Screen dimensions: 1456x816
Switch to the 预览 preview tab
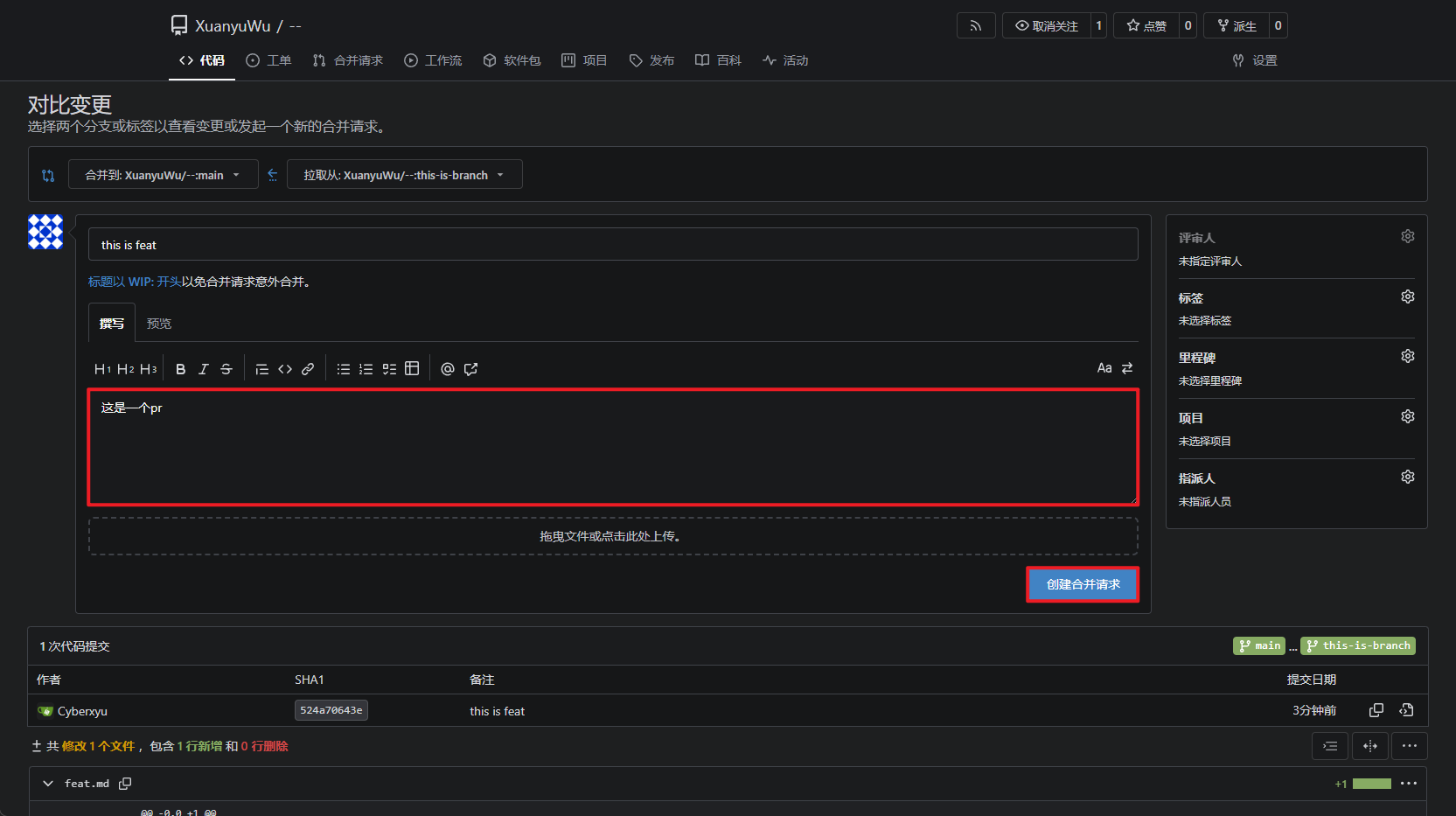pos(159,324)
